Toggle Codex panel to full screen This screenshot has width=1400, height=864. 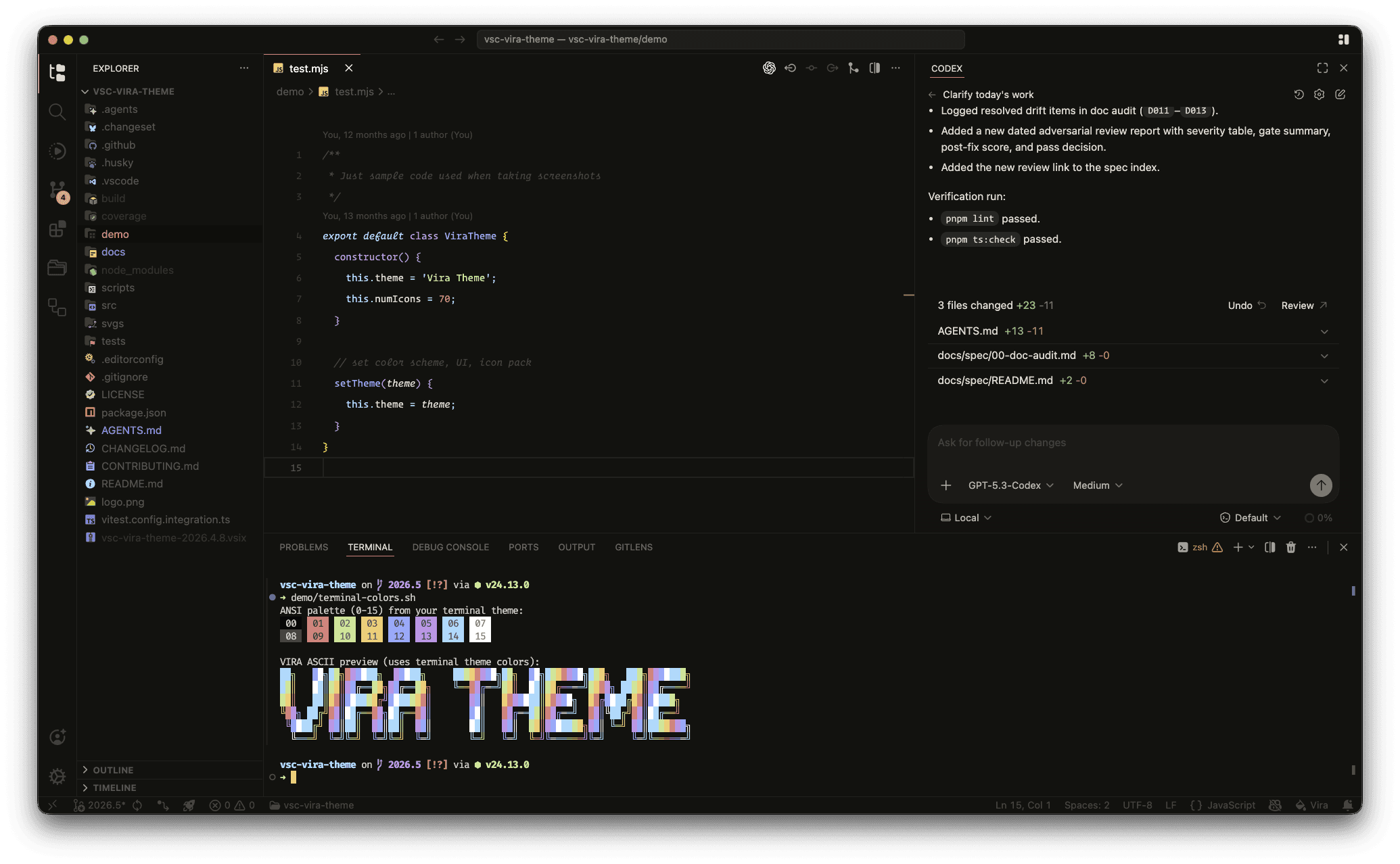(1322, 68)
